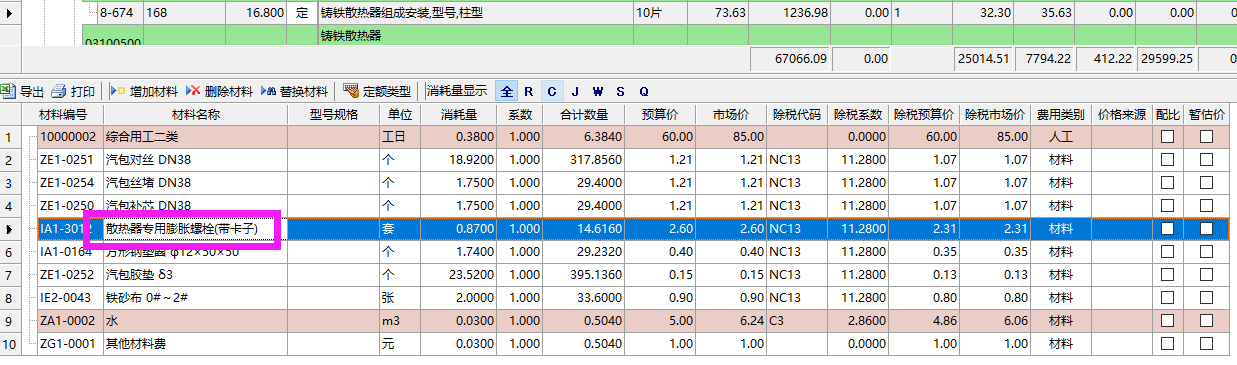
Task: Click the 除税代码 column header
Action: click(797, 115)
